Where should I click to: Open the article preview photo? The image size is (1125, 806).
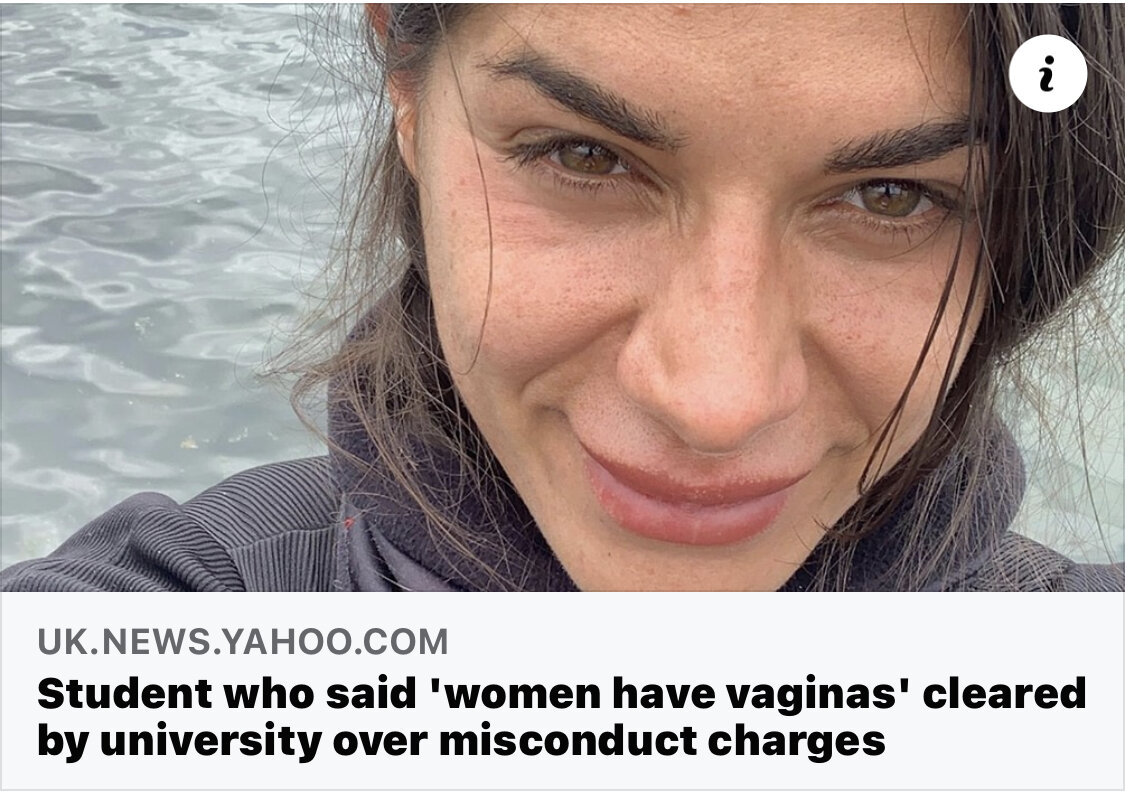point(562,297)
